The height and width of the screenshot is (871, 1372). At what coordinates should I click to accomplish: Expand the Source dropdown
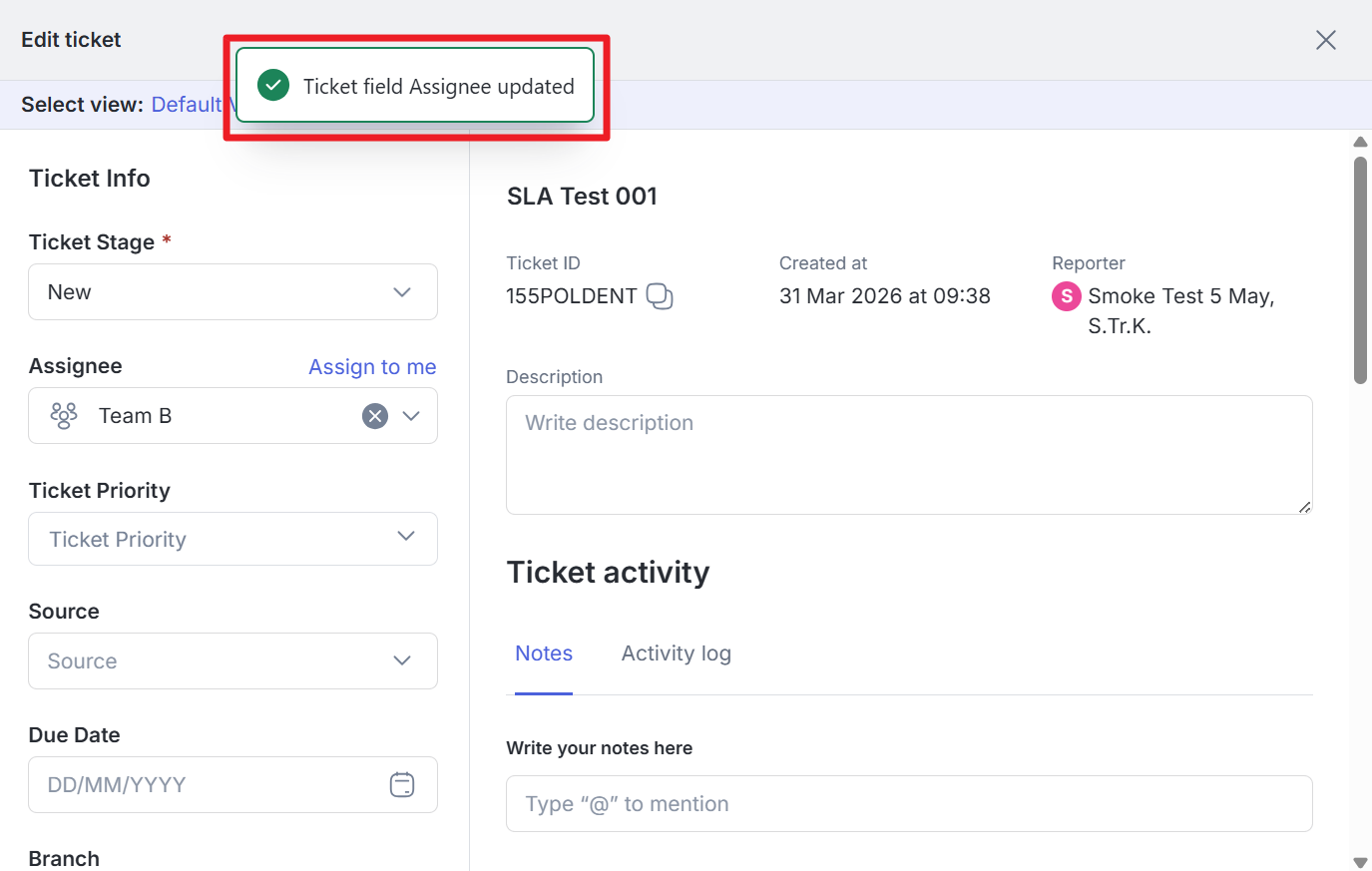402,660
